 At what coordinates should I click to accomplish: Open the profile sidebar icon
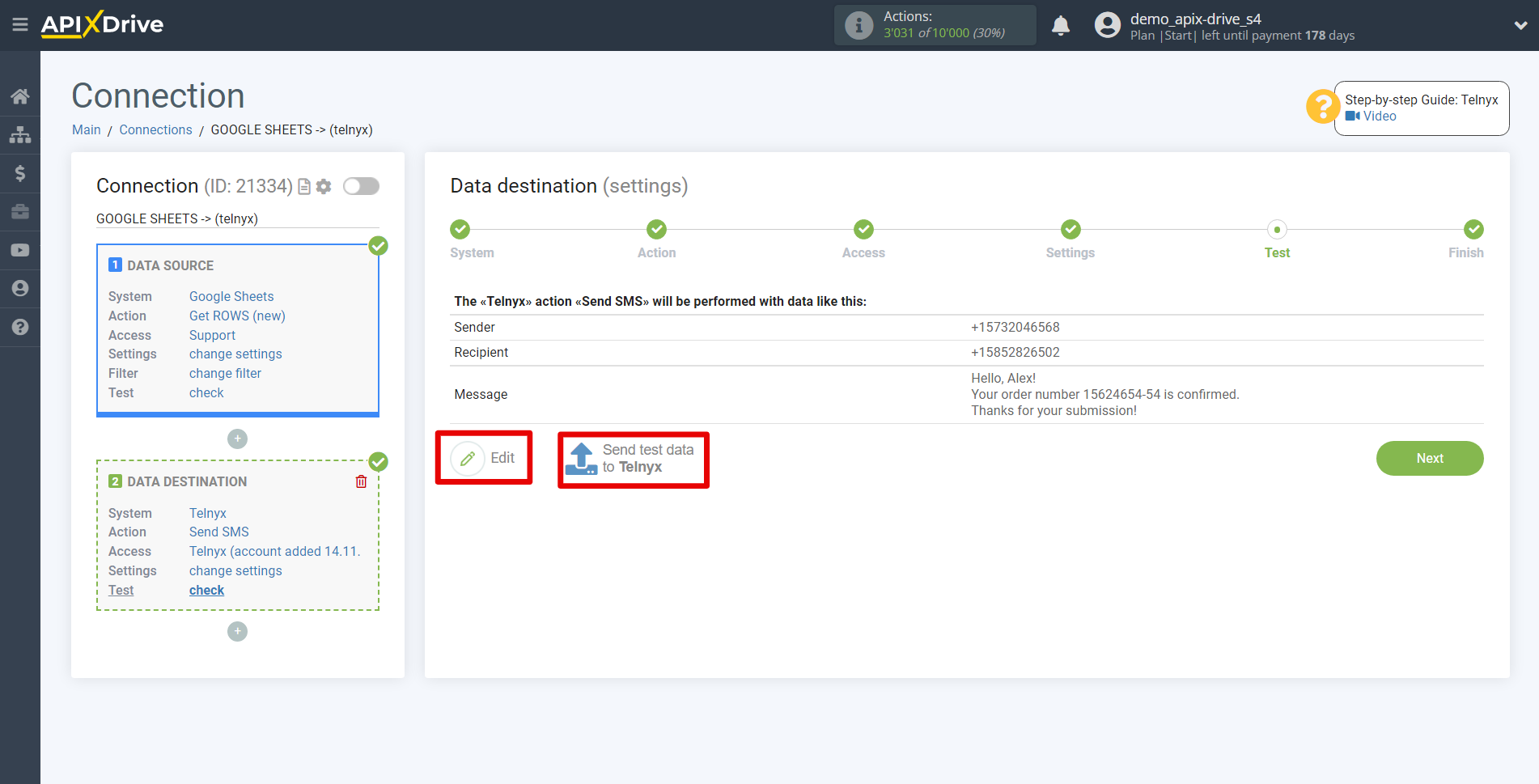pos(20,288)
